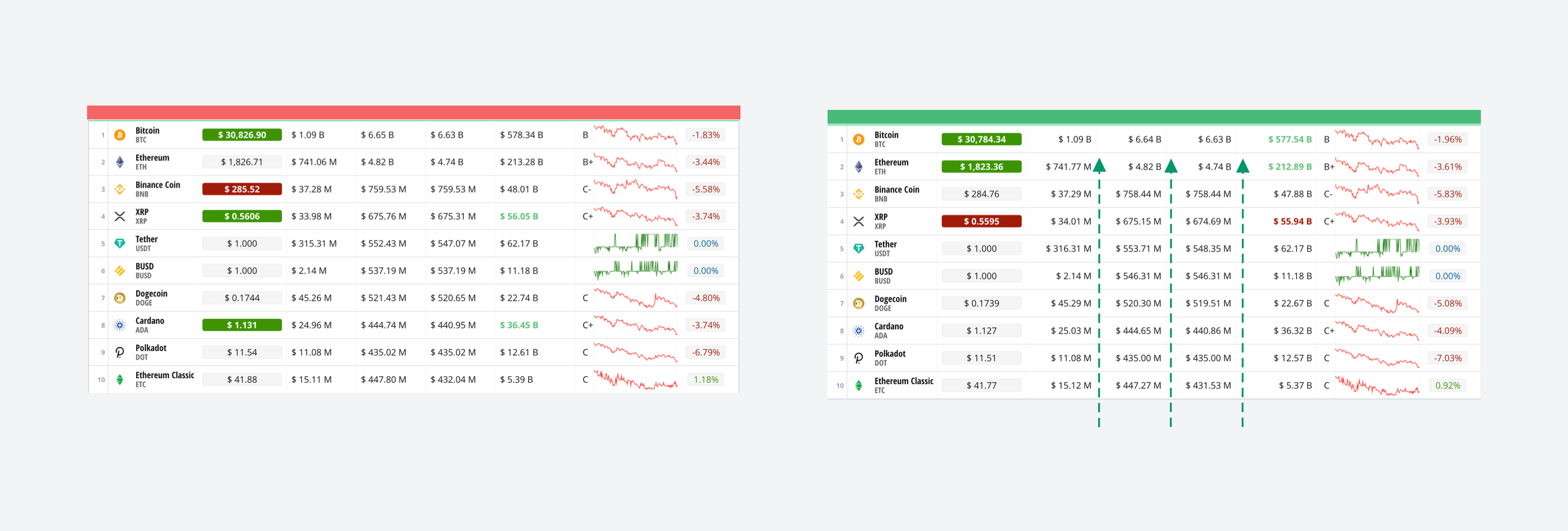Click the red $ 285.52 Binance Coin price

(x=242, y=189)
